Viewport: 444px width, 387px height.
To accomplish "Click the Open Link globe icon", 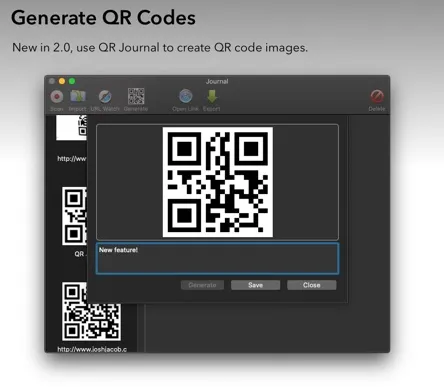I will (x=186, y=96).
